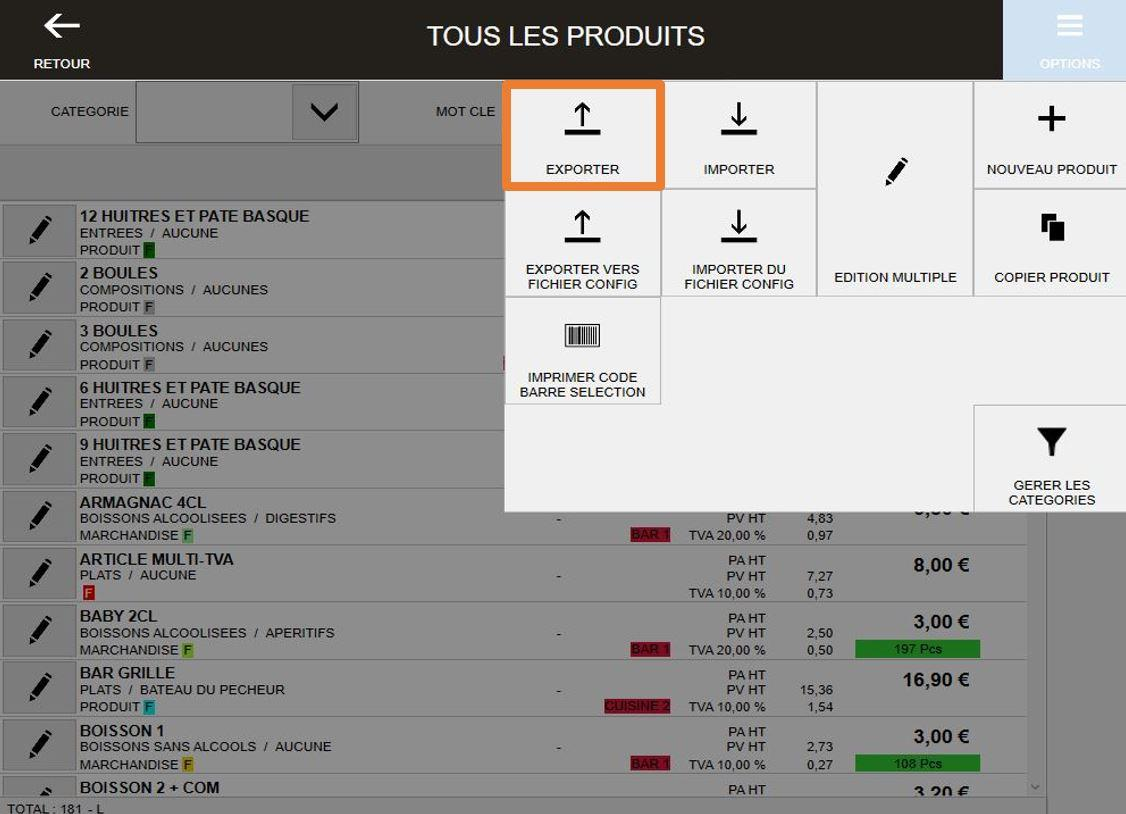This screenshot has width=1126, height=814.
Task: Edit 9 HUITRES ET PATE BASQUE pencil
Action: coord(39,459)
